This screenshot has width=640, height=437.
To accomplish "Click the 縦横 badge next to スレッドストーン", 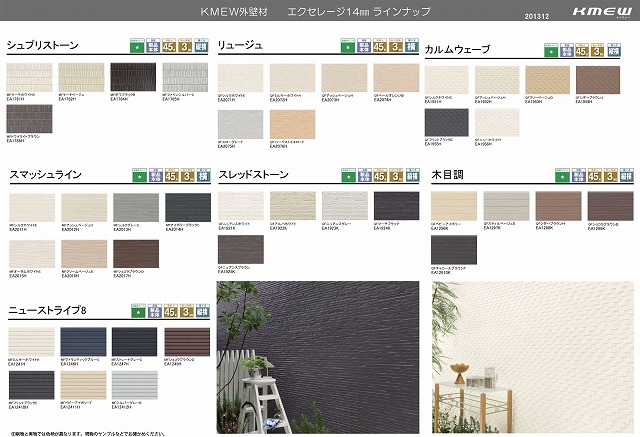I will 412,175.
